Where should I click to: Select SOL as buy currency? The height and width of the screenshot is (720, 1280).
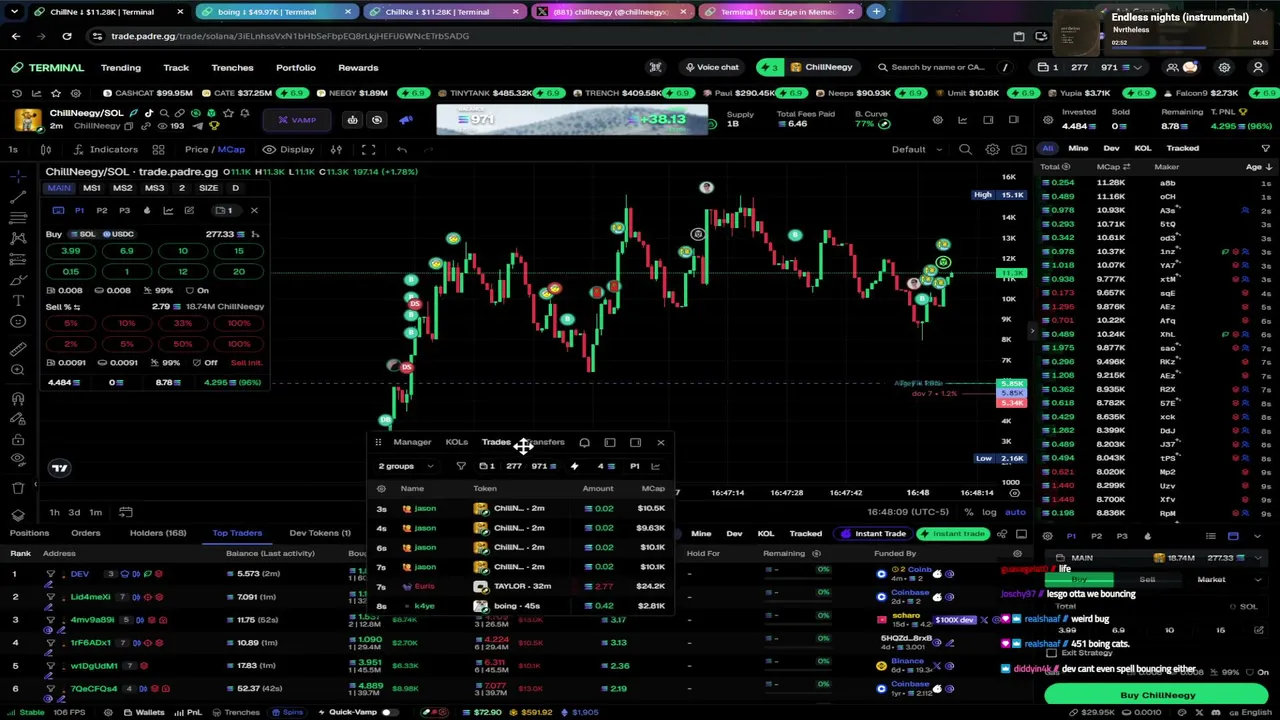click(x=82, y=234)
